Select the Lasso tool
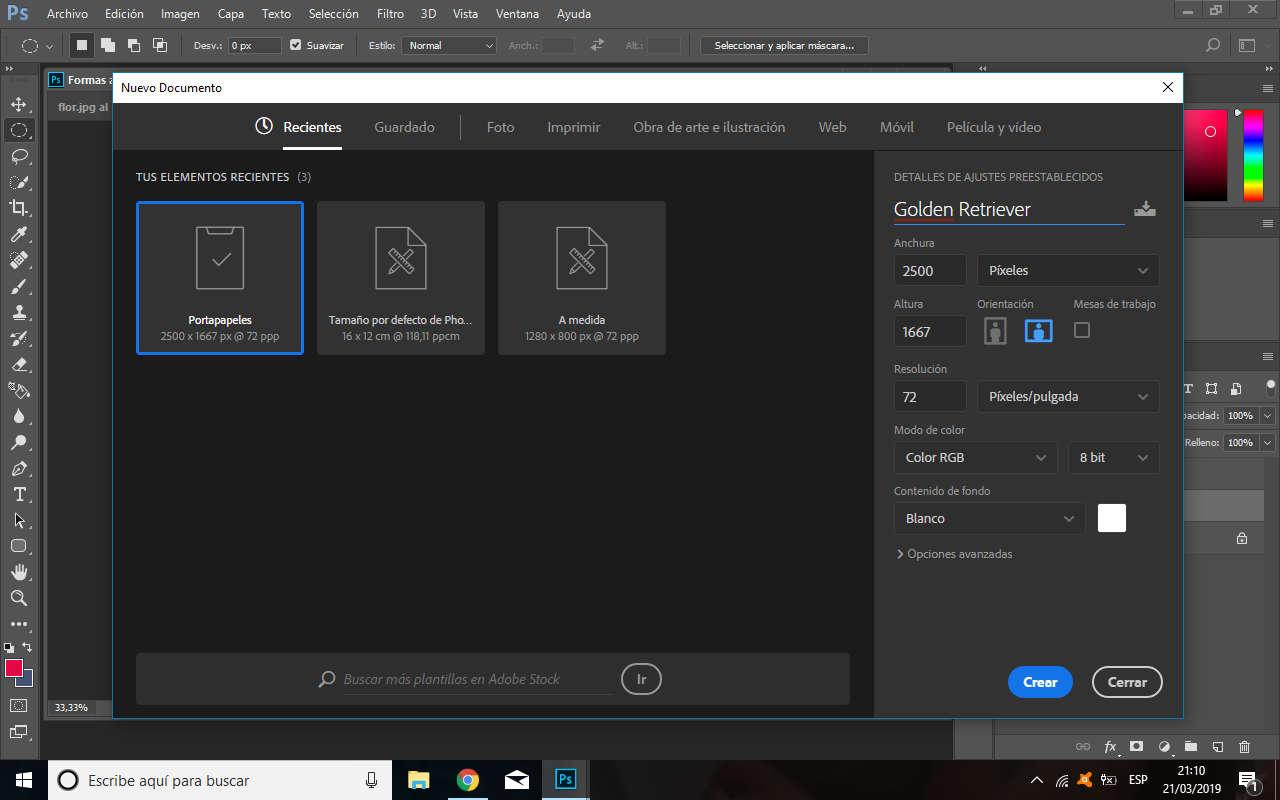 (18, 156)
